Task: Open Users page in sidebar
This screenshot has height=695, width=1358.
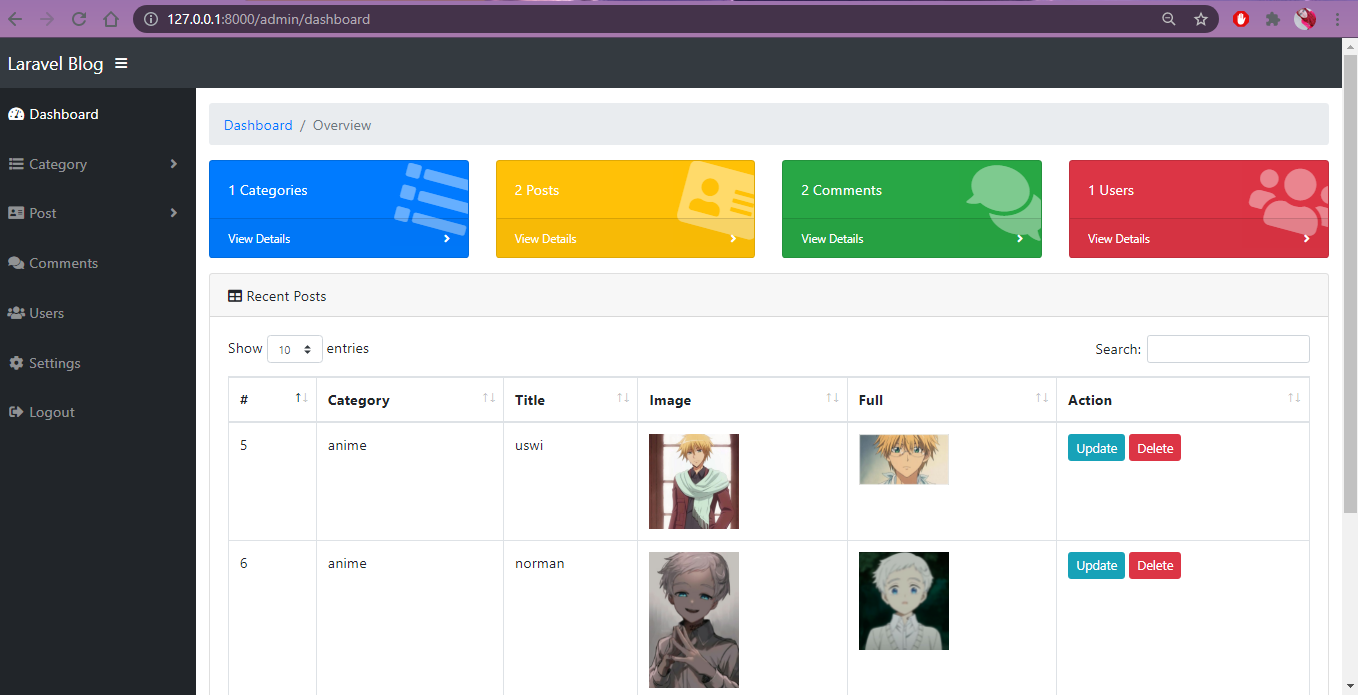Action: click(x=47, y=313)
